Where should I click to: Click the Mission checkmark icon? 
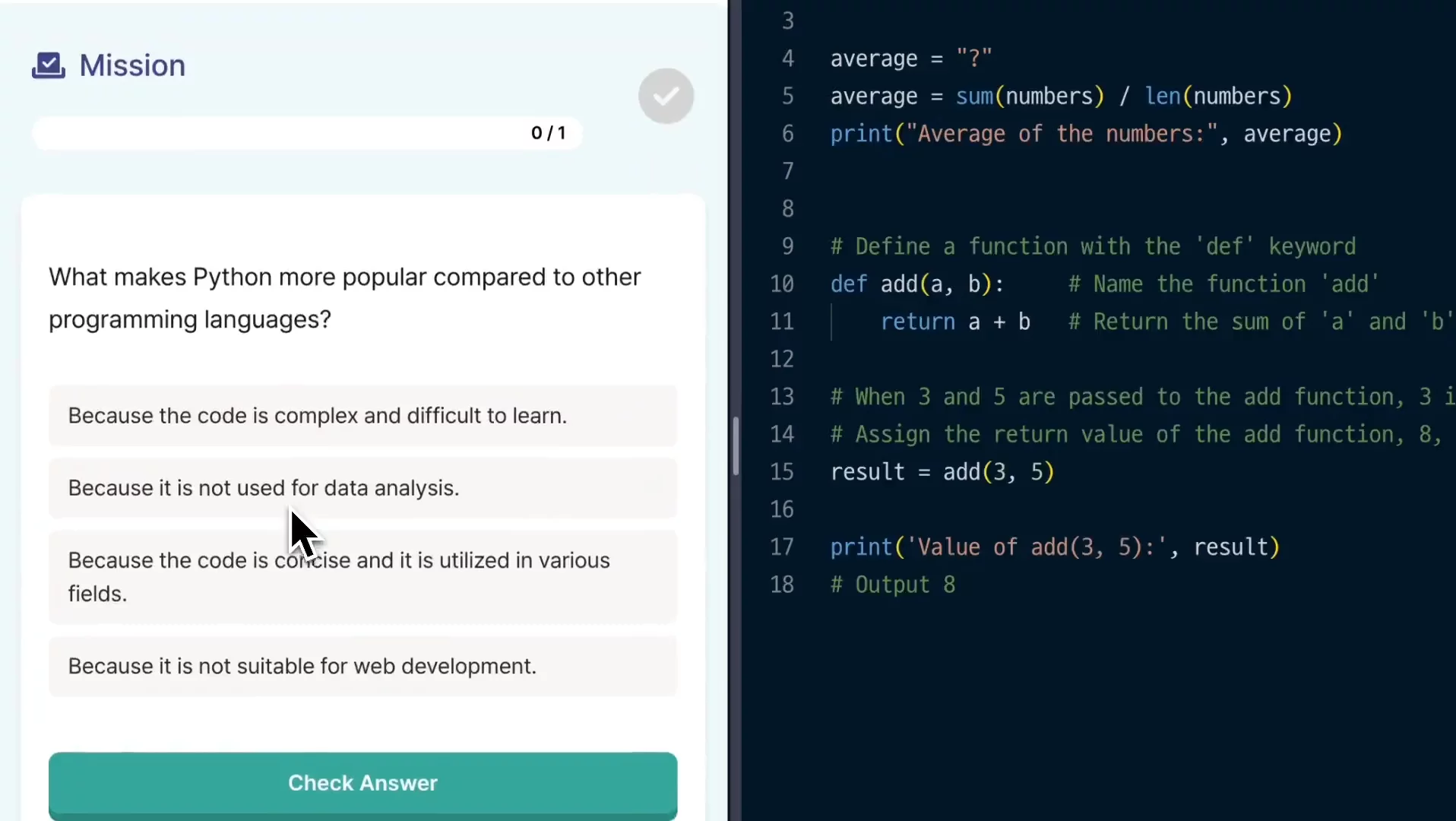coord(46,65)
